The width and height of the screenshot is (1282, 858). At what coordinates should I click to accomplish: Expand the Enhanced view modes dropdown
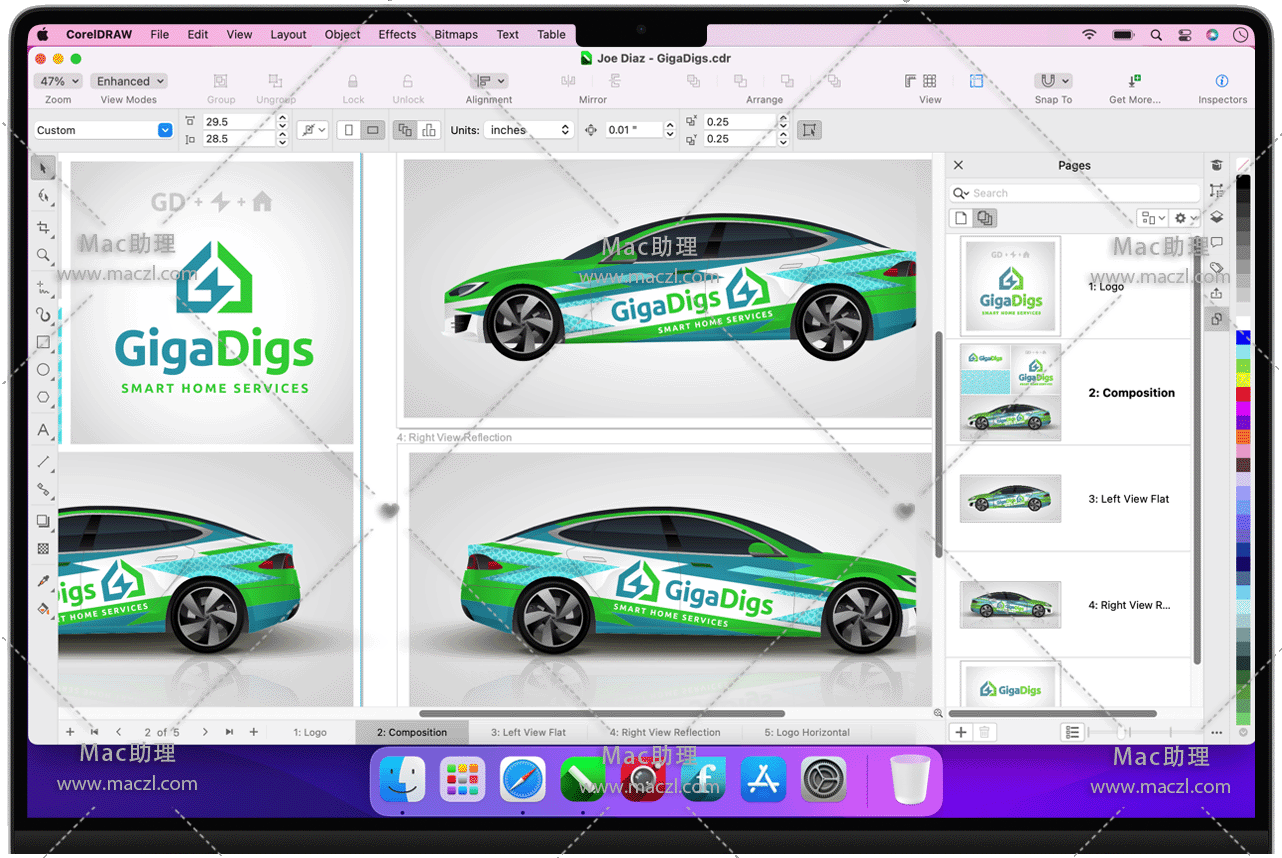[130, 81]
